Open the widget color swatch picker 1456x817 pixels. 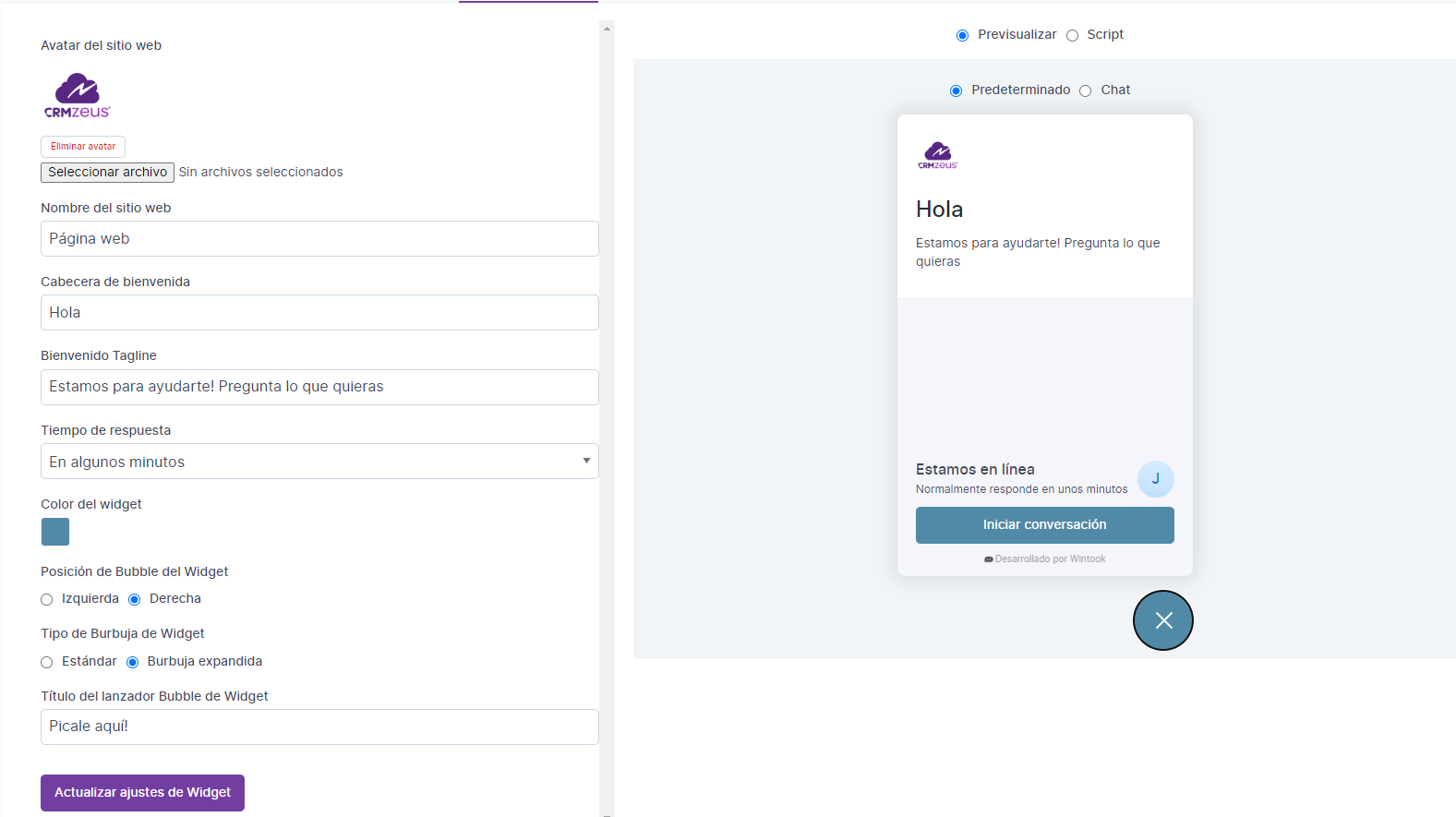[55, 532]
